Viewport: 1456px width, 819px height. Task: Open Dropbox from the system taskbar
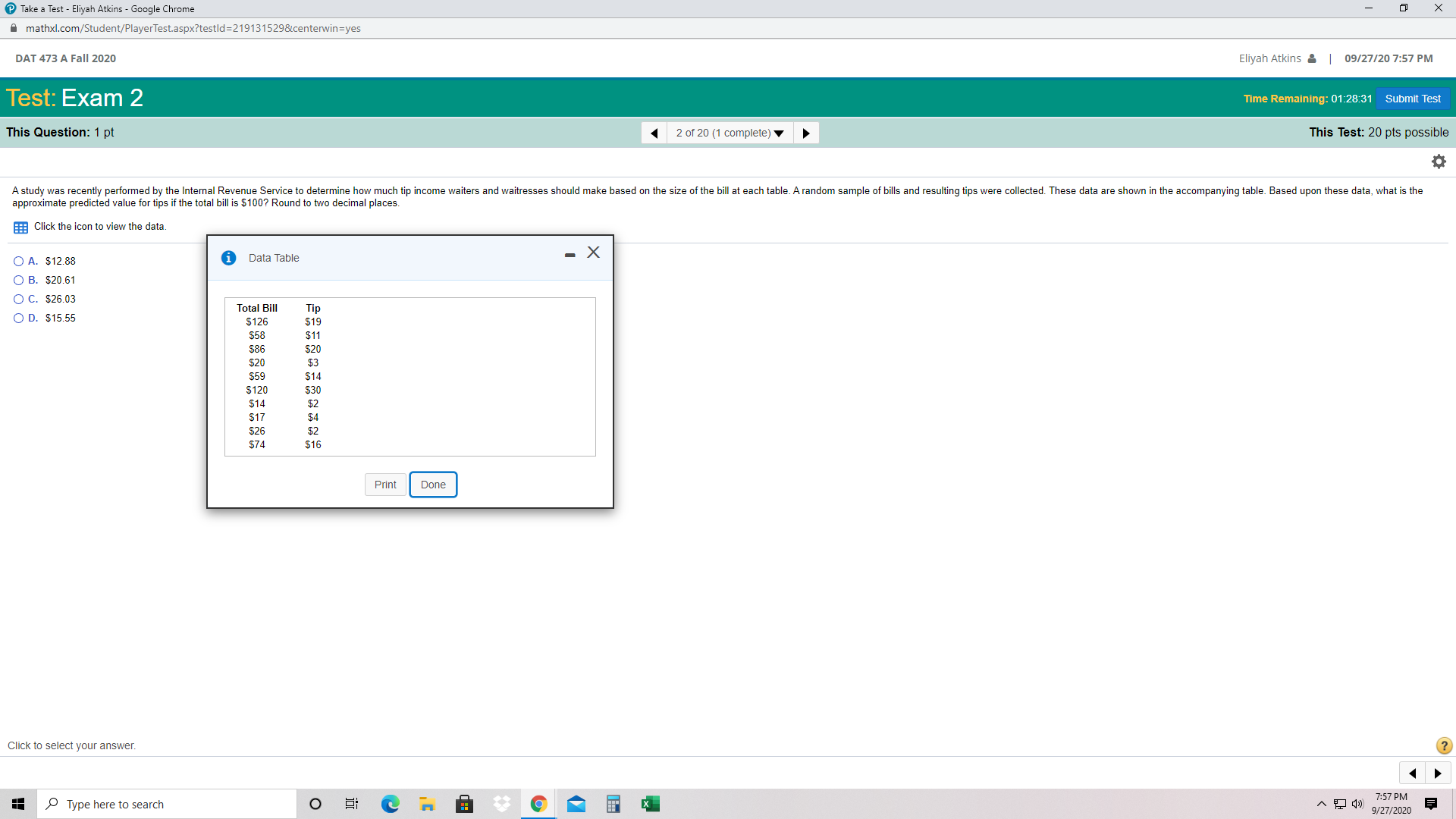[x=501, y=804]
